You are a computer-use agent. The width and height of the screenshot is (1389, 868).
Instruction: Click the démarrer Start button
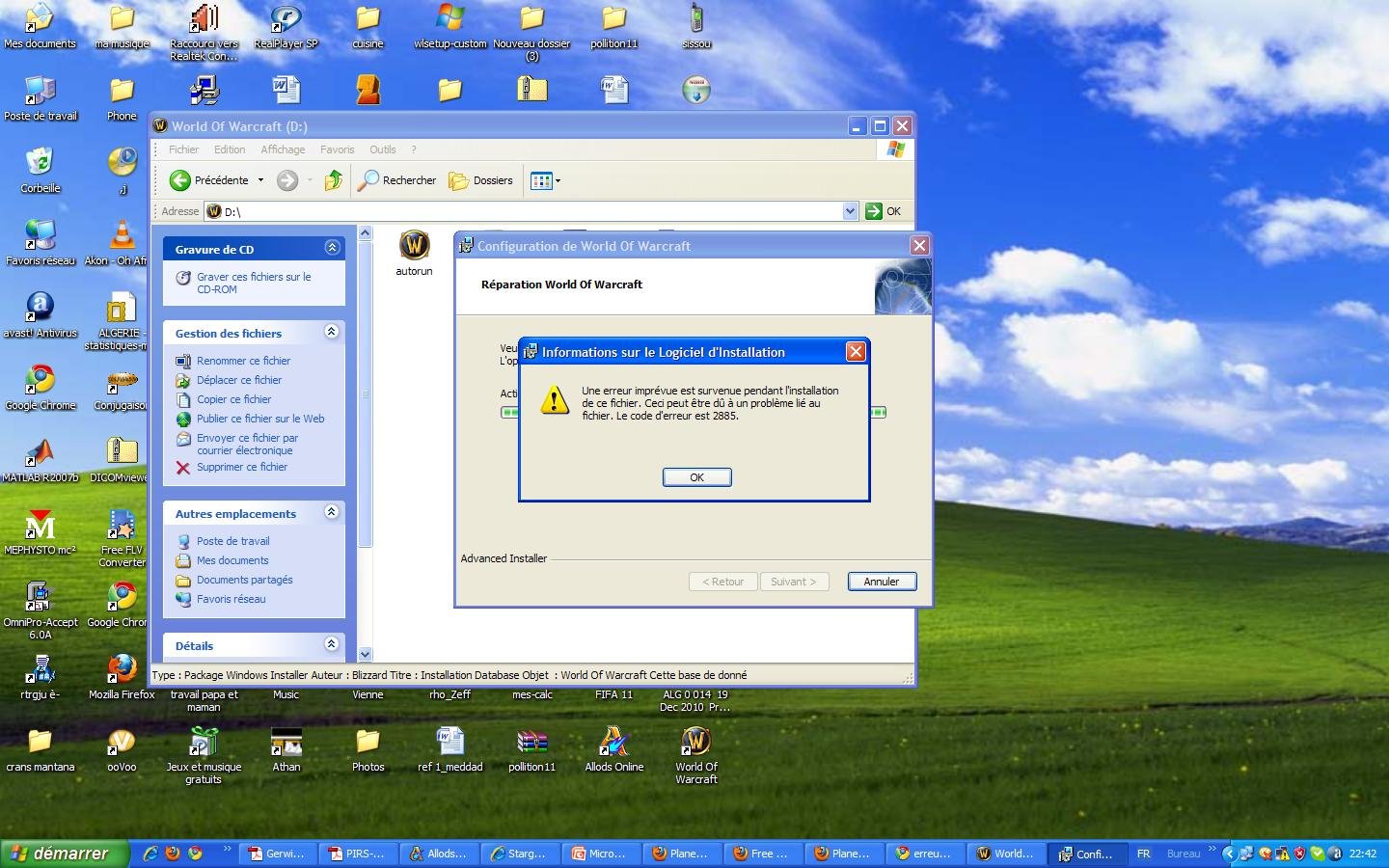point(64,854)
